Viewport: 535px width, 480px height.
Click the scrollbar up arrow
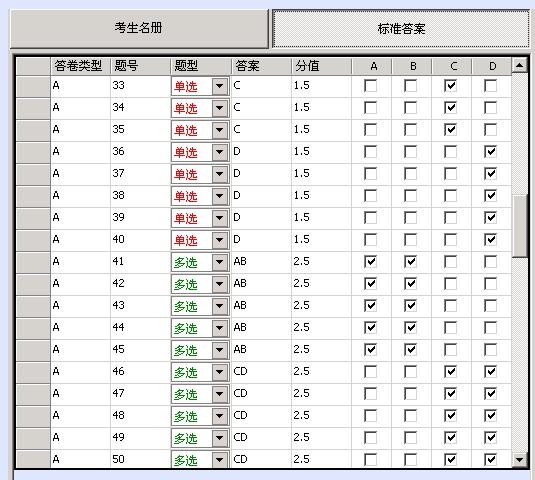[x=519, y=66]
